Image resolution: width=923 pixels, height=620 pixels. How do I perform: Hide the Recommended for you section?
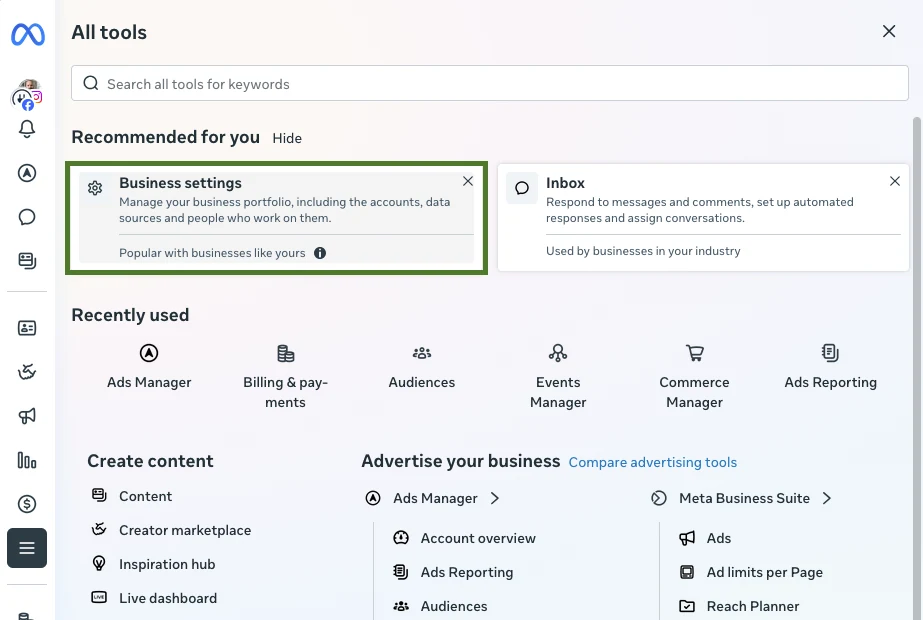coord(287,138)
